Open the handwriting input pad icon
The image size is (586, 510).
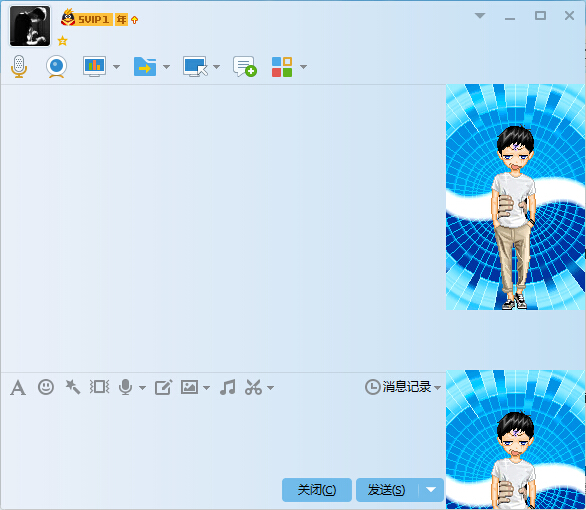[163, 387]
